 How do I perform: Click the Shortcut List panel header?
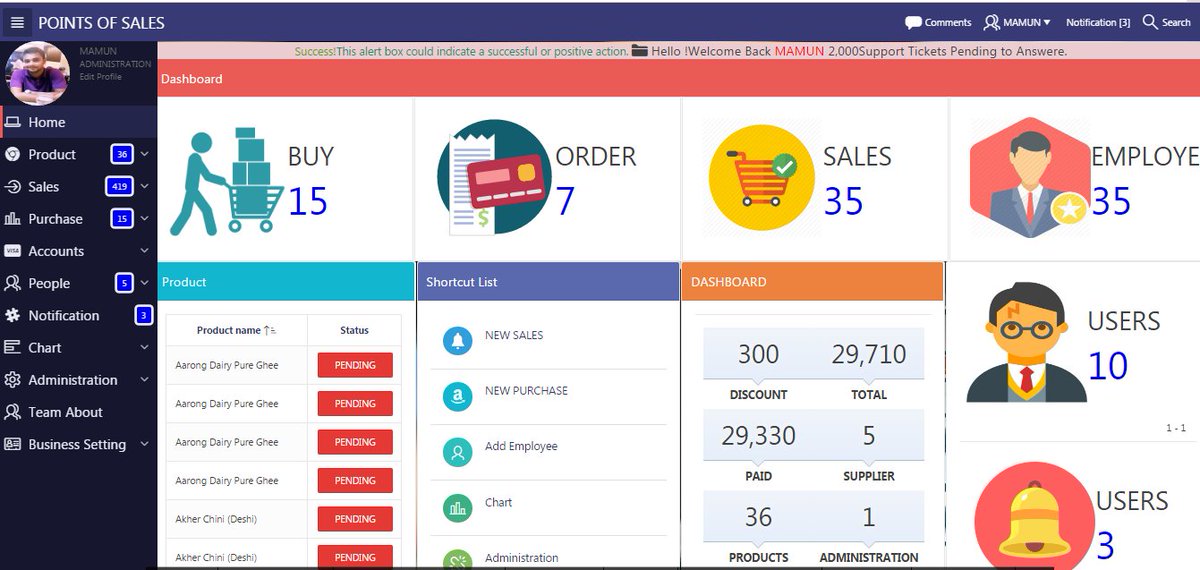pyautogui.click(x=548, y=282)
